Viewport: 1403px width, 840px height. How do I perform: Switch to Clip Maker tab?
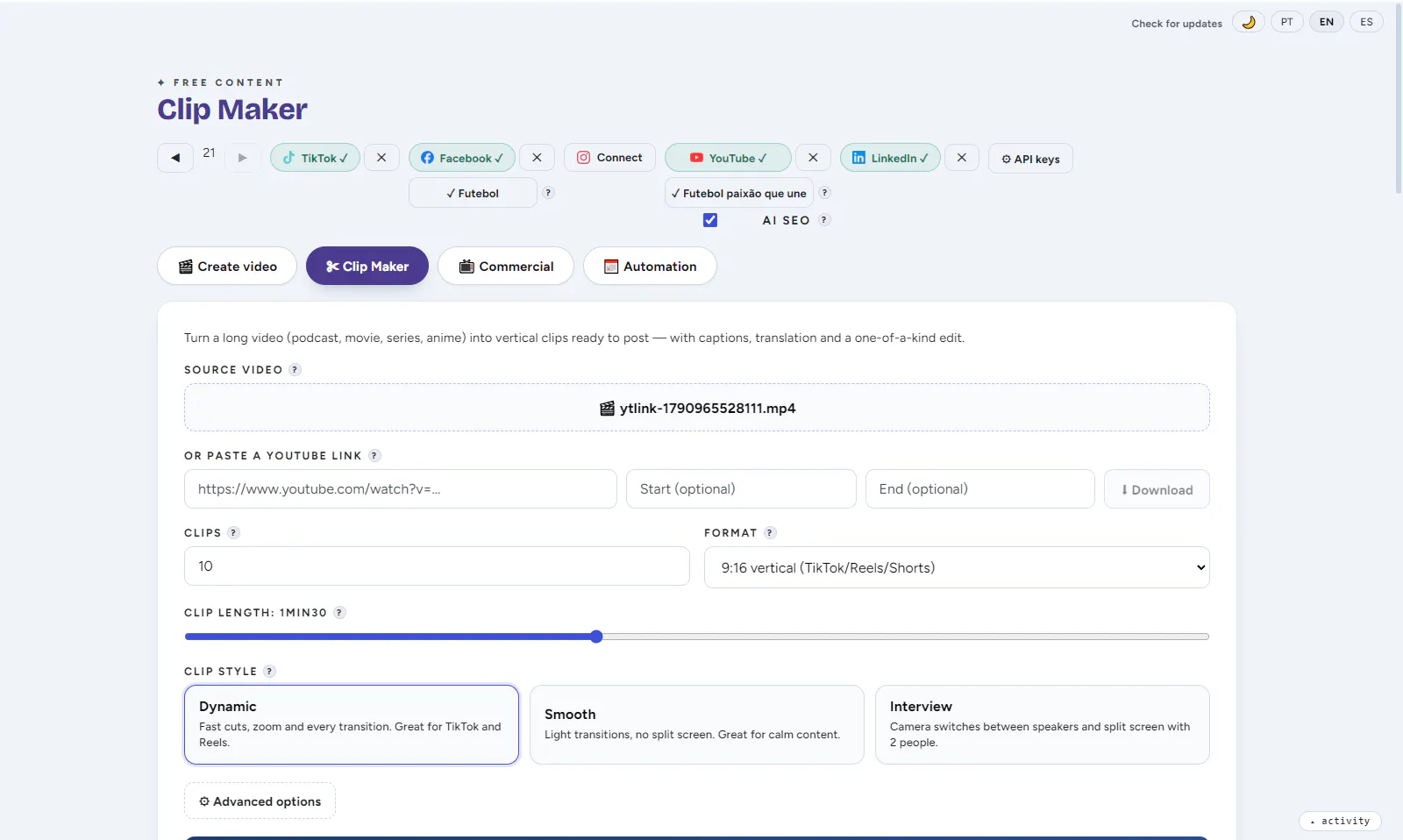coord(367,266)
